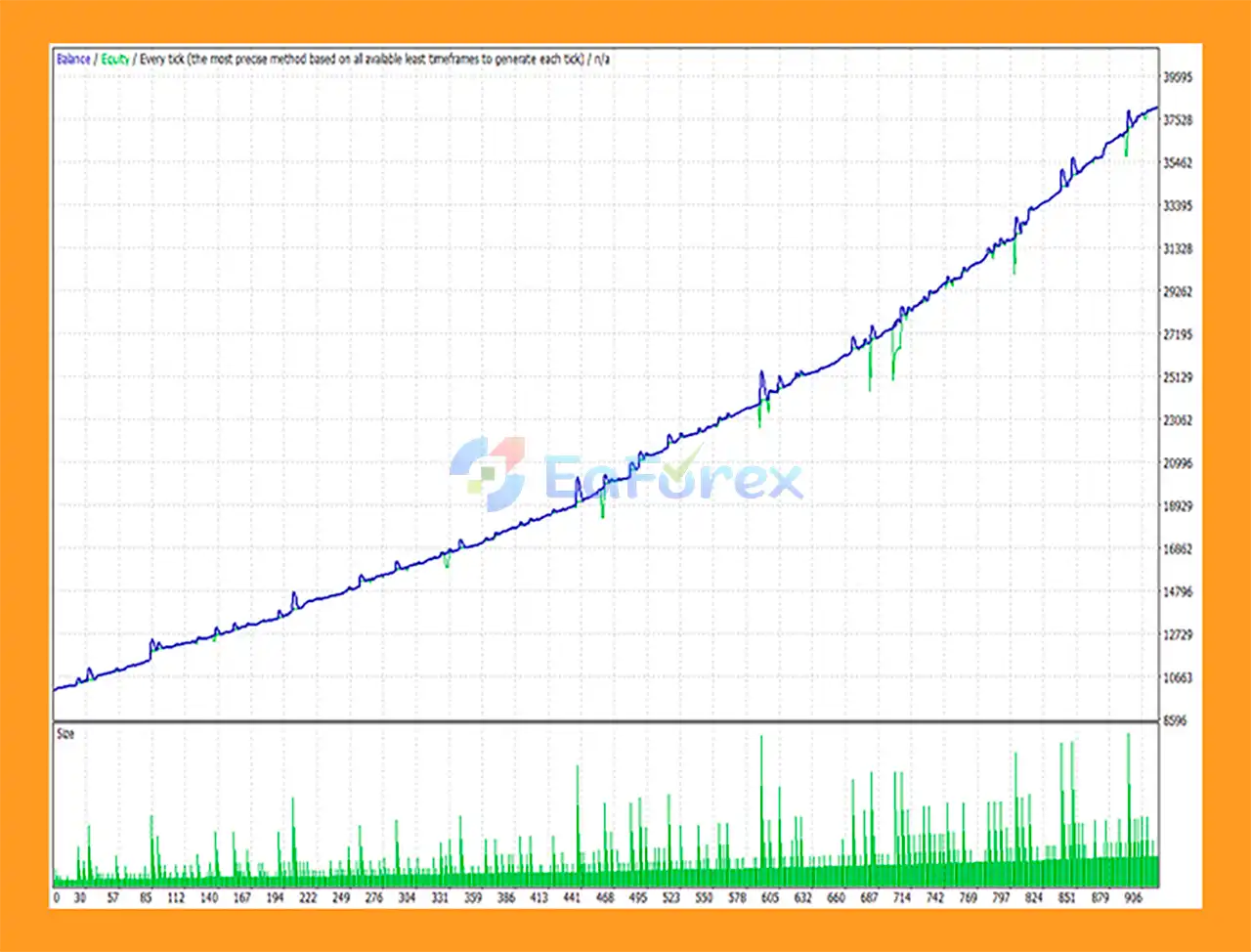
Task: Click the EaForex watermark logo icon
Action: [488, 473]
